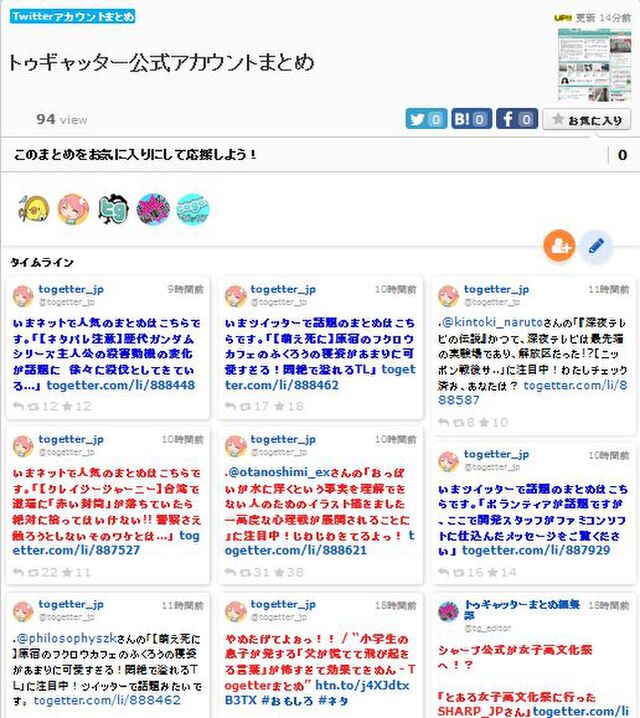Open the togetter.com/li/888448 link
The height and width of the screenshot is (718, 640).
(x=121, y=385)
